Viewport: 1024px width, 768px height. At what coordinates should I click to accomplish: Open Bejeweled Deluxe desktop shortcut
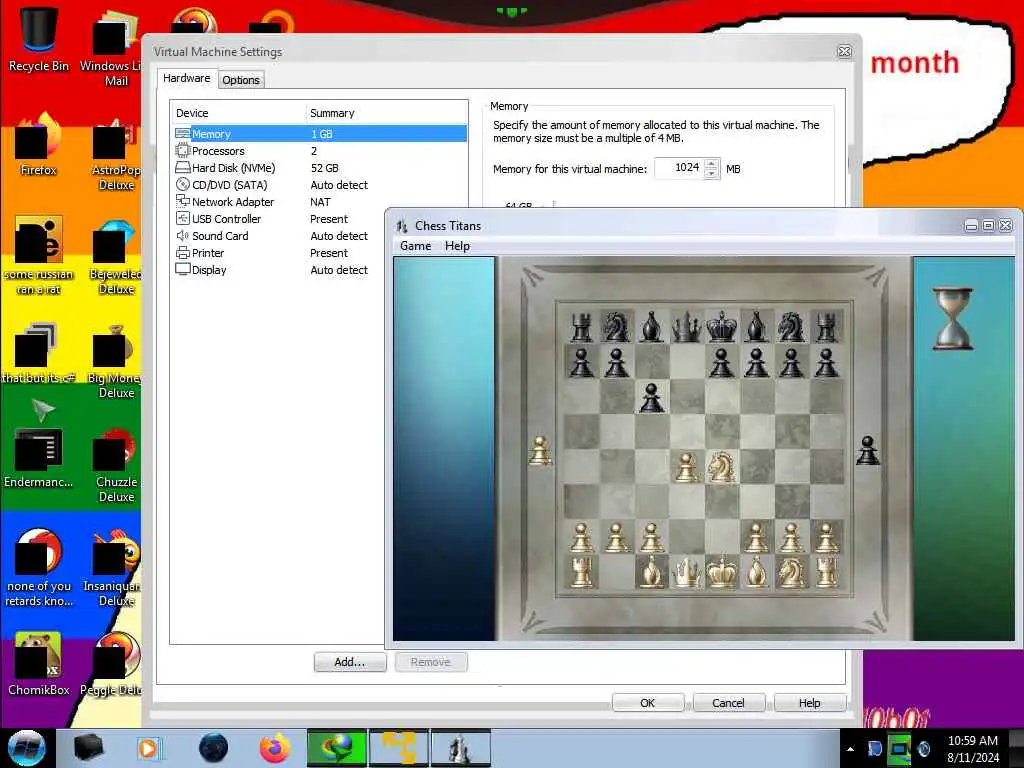[116, 257]
